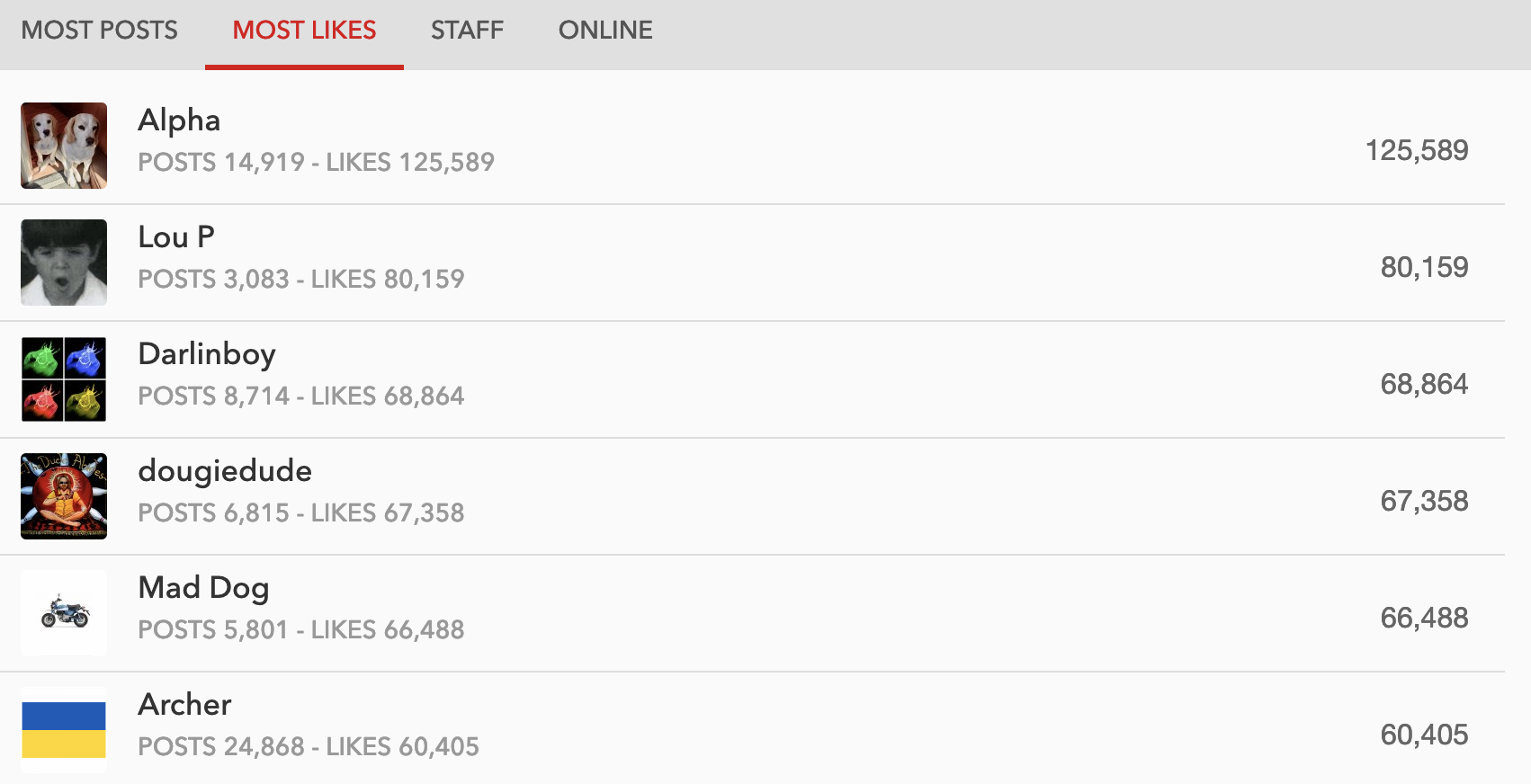Screen dimensions: 1531x784
Task: Click Alpha's 125,589 likes count
Action: 1416,150
